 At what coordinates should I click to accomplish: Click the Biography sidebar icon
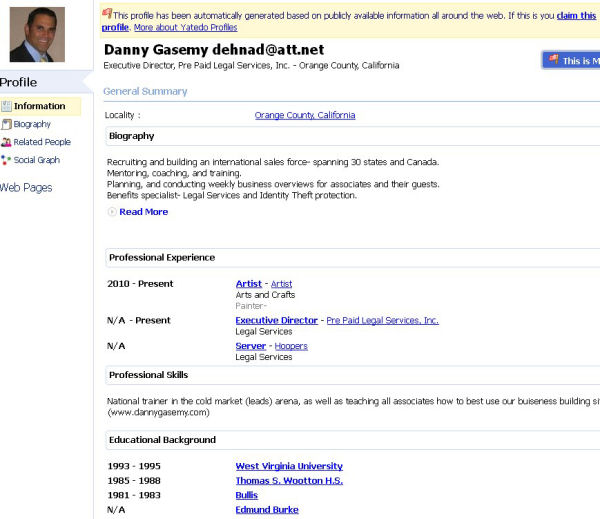point(6,124)
